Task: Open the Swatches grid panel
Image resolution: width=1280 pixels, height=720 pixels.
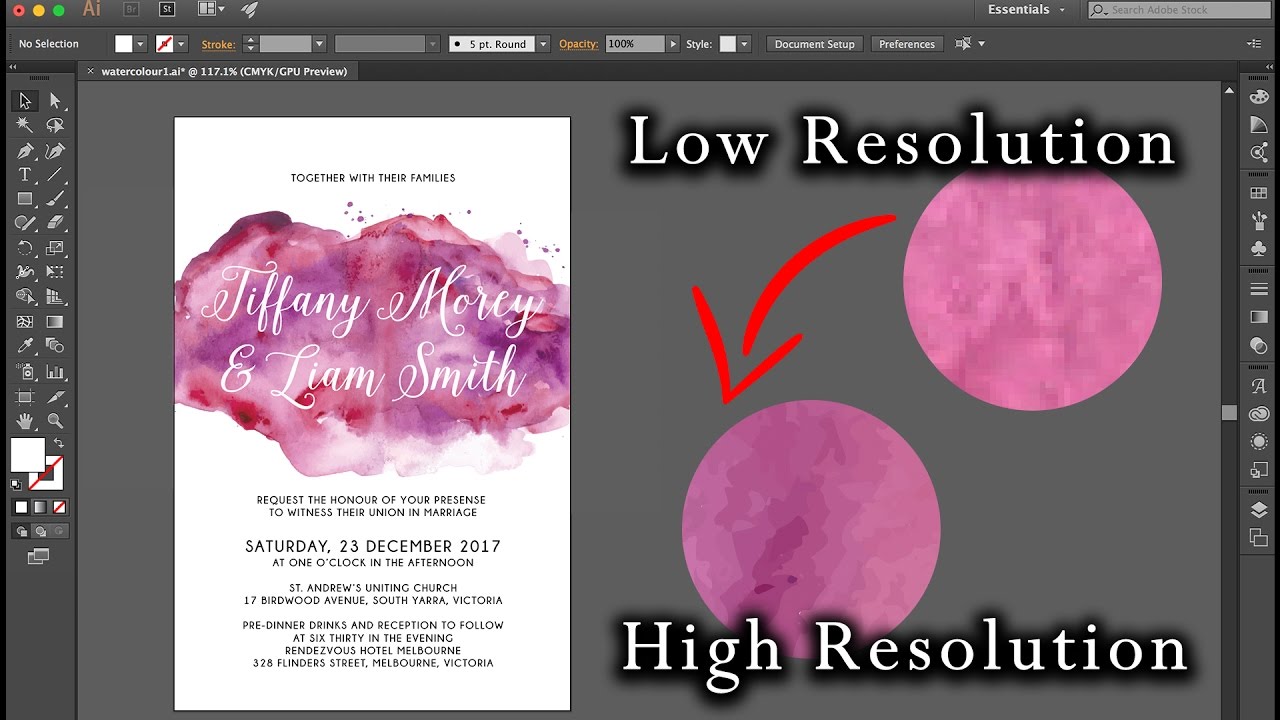Action: point(1259,192)
